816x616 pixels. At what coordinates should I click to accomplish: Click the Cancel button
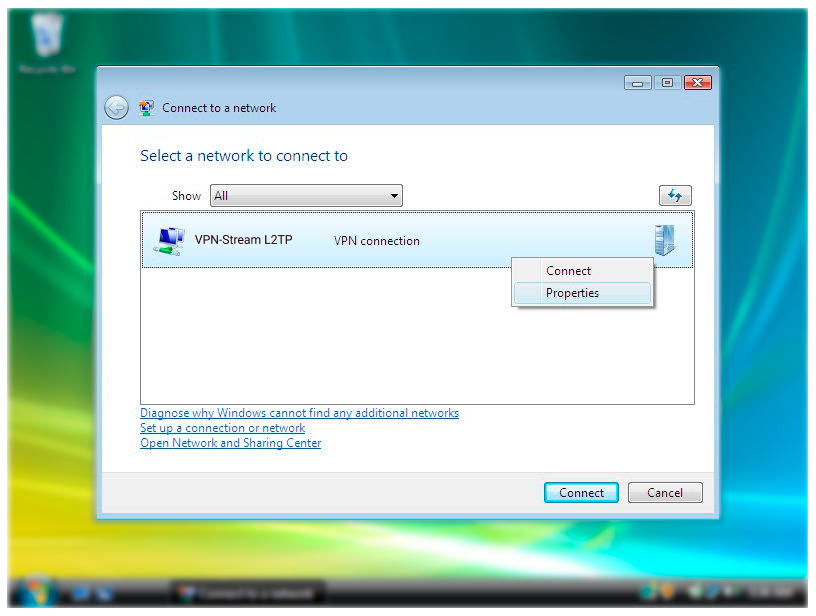(x=665, y=493)
